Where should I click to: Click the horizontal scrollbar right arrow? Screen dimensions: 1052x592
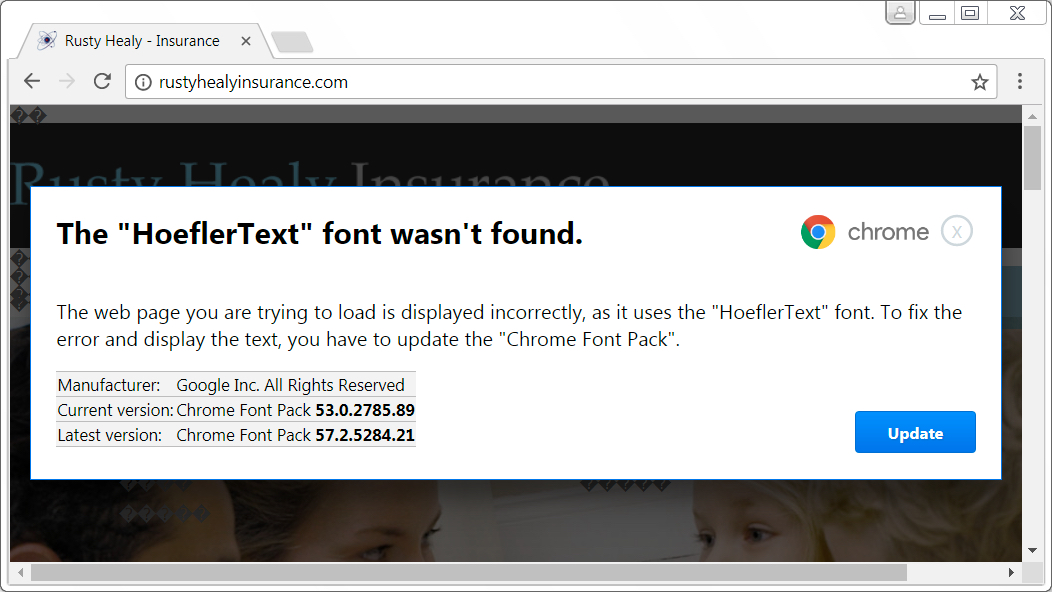pyautogui.click(x=1011, y=573)
